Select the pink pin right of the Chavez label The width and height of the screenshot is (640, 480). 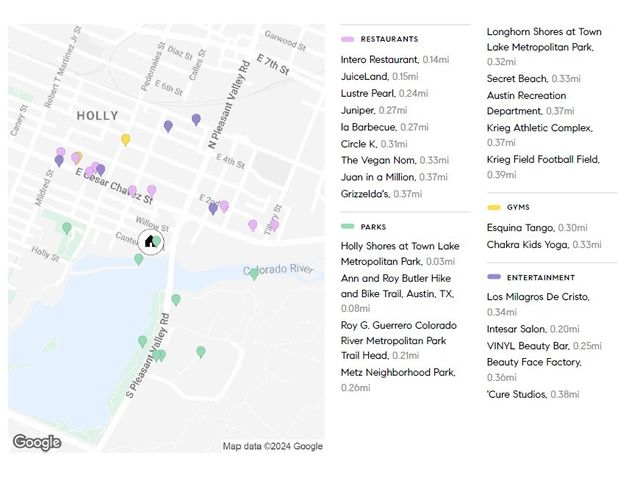152,191
